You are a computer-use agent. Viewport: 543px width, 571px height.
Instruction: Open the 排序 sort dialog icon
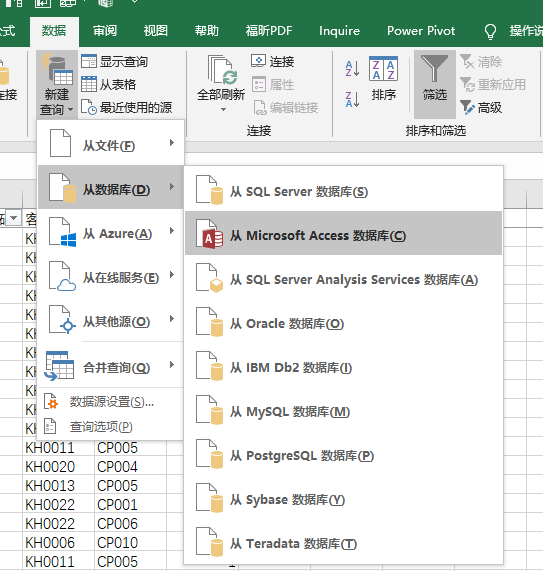pos(383,68)
